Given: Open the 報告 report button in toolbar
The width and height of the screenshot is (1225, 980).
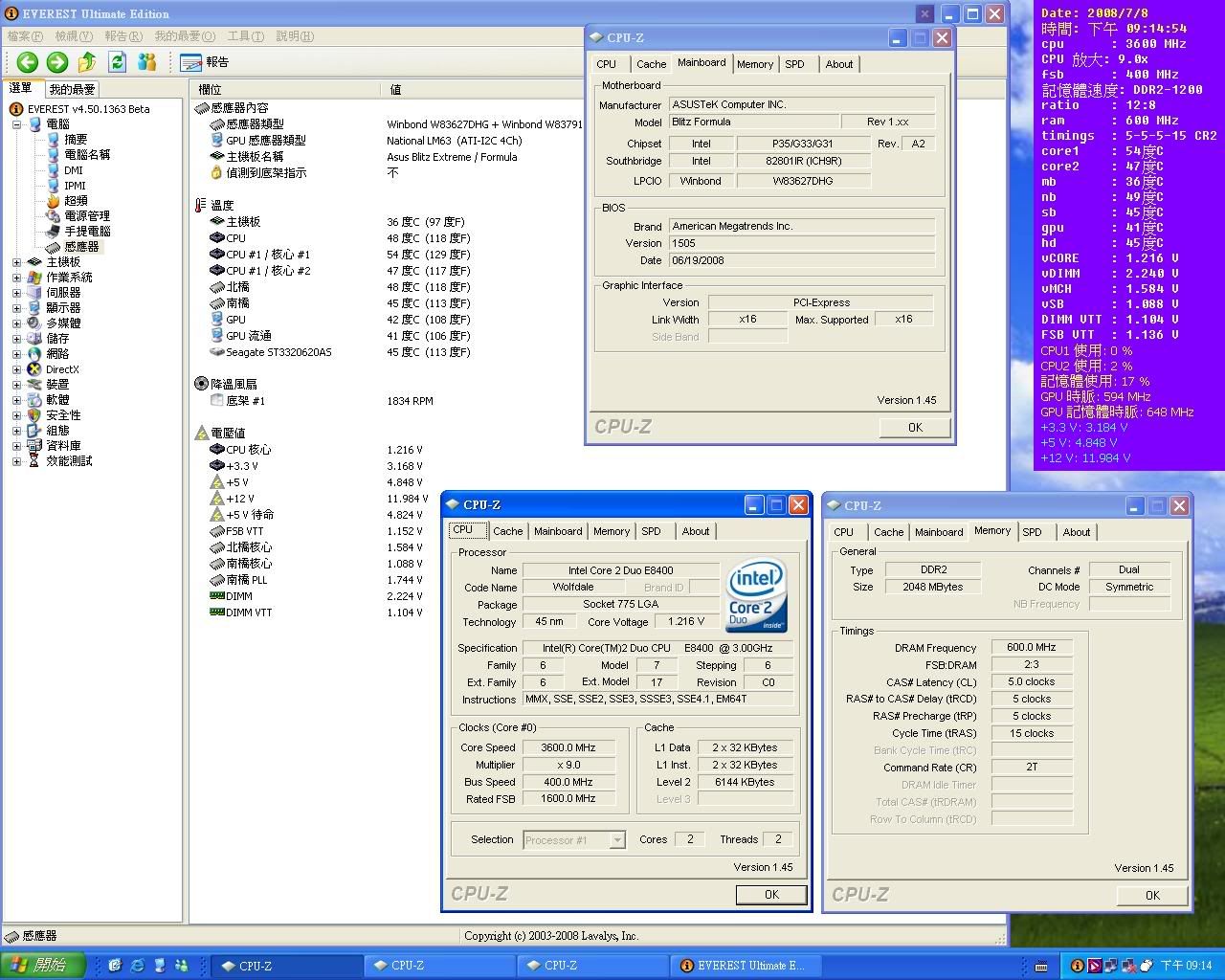Looking at the screenshot, I should tap(204, 62).
